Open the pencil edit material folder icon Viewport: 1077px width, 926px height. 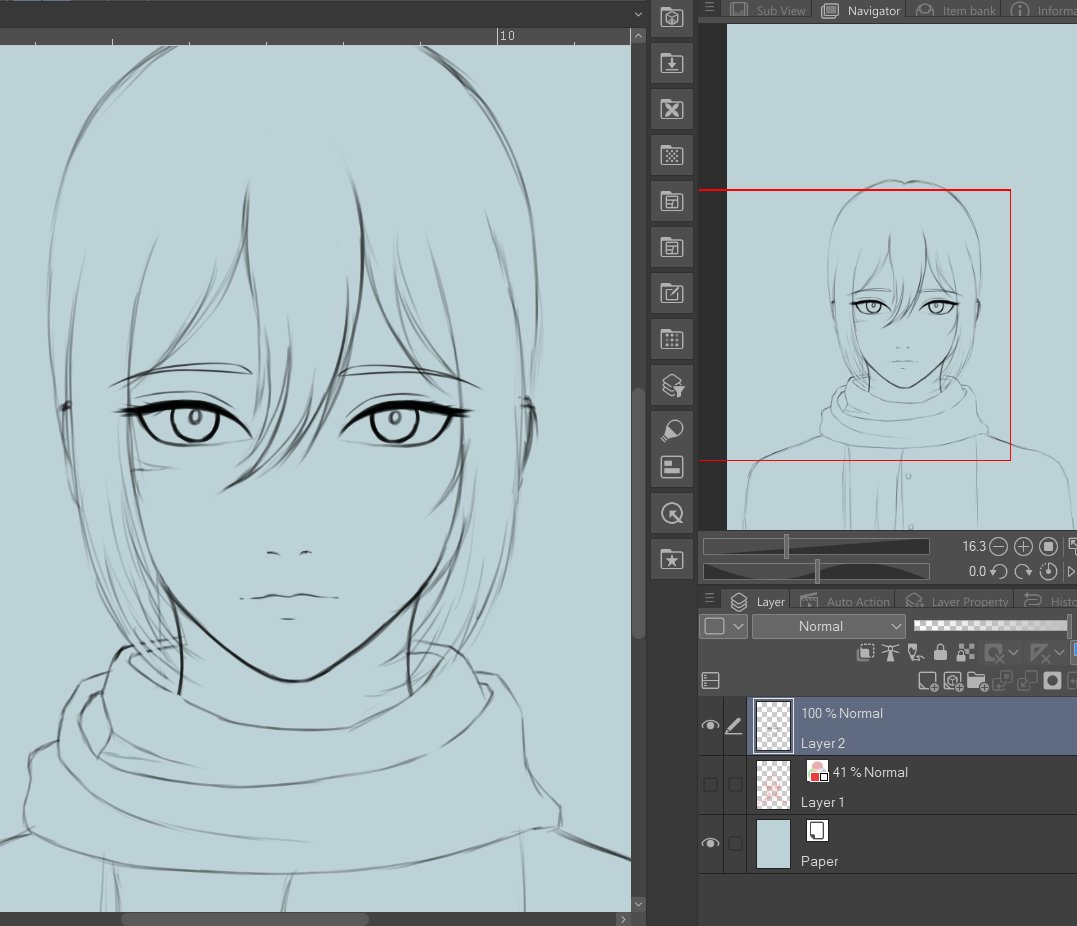pos(672,293)
